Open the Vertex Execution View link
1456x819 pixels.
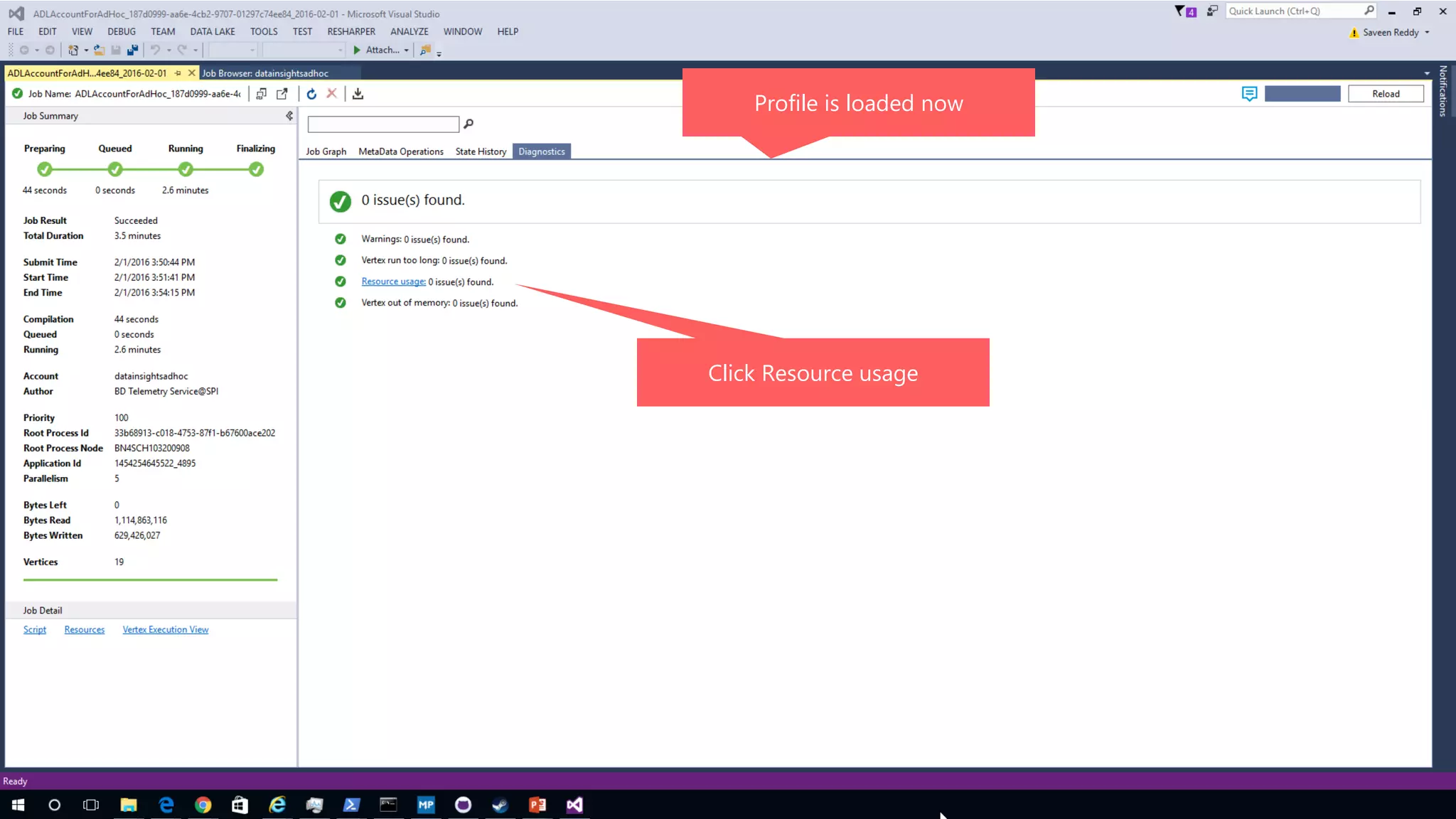[x=166, y=630]
